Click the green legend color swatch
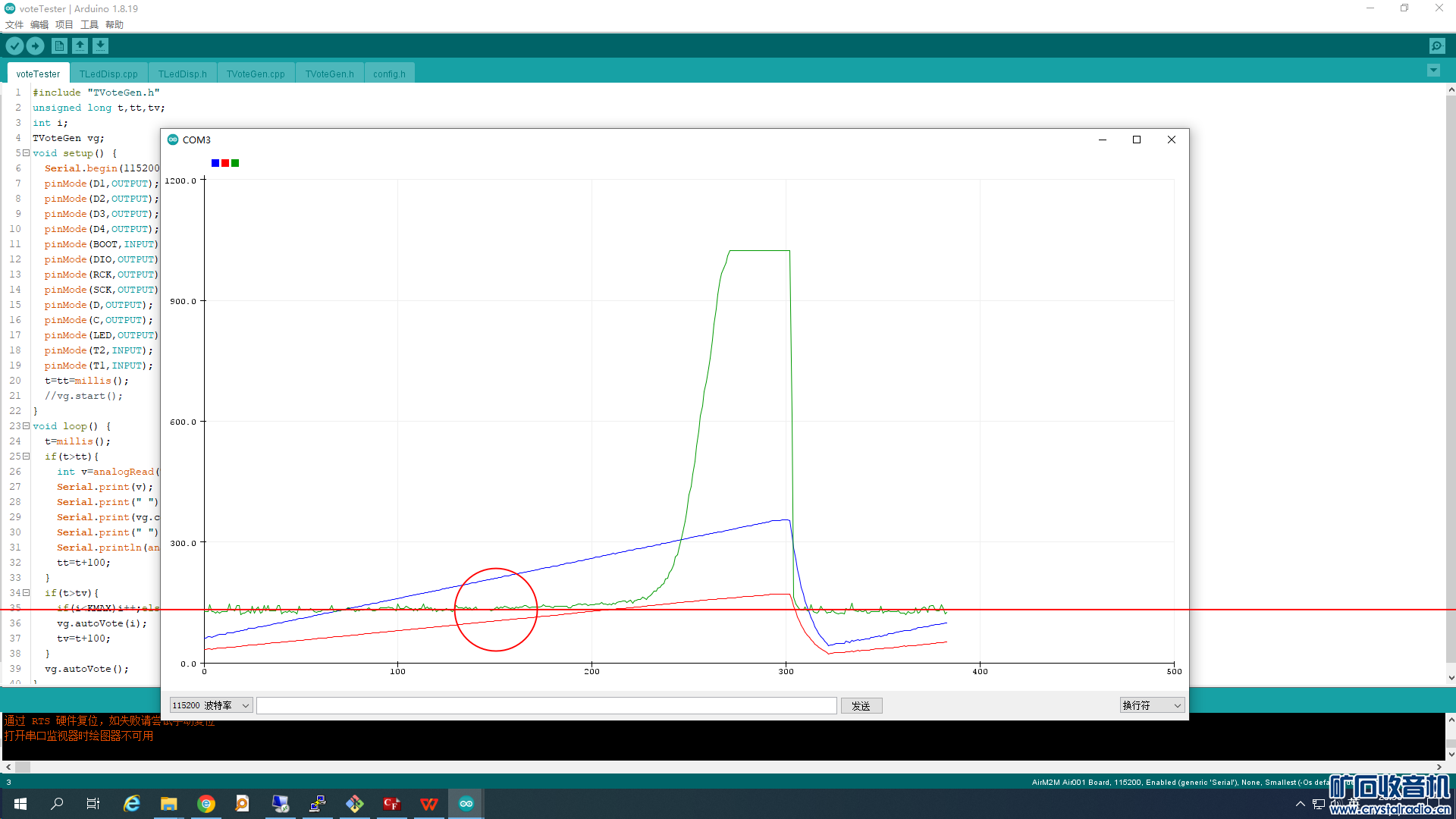 pyautogui.click(x=235, y=163)
